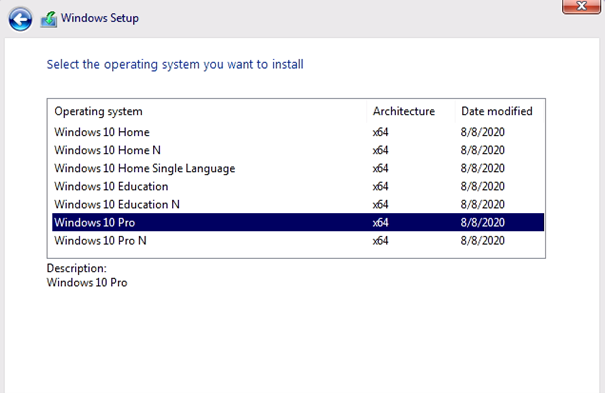Select the highlighted Windows 10 Pro row
Image resolution: width=605 pixels, height=393 pixels.
298,222
